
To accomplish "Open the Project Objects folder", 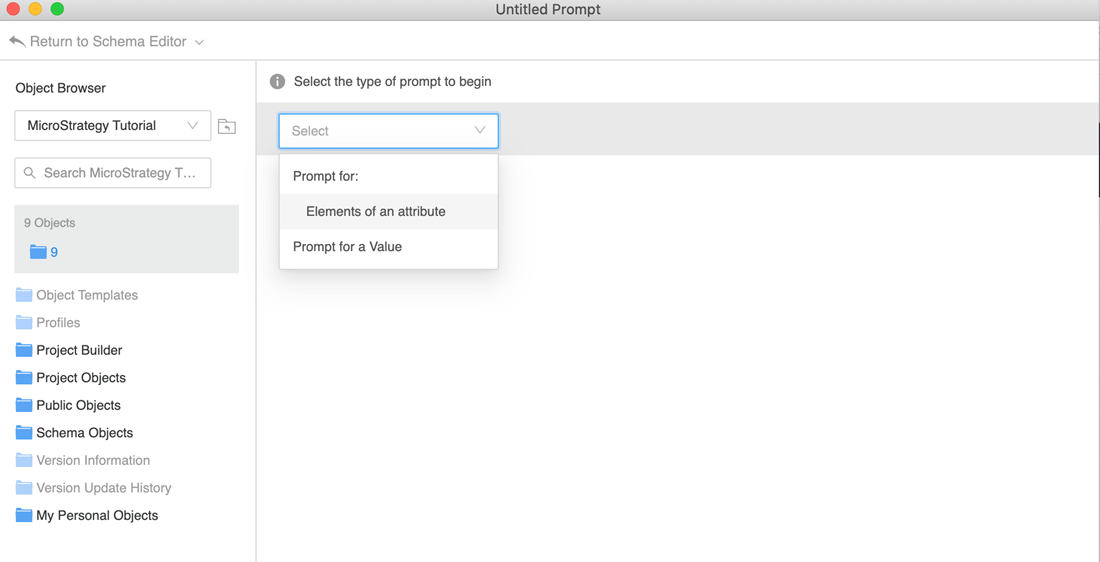I will point(81,378).
